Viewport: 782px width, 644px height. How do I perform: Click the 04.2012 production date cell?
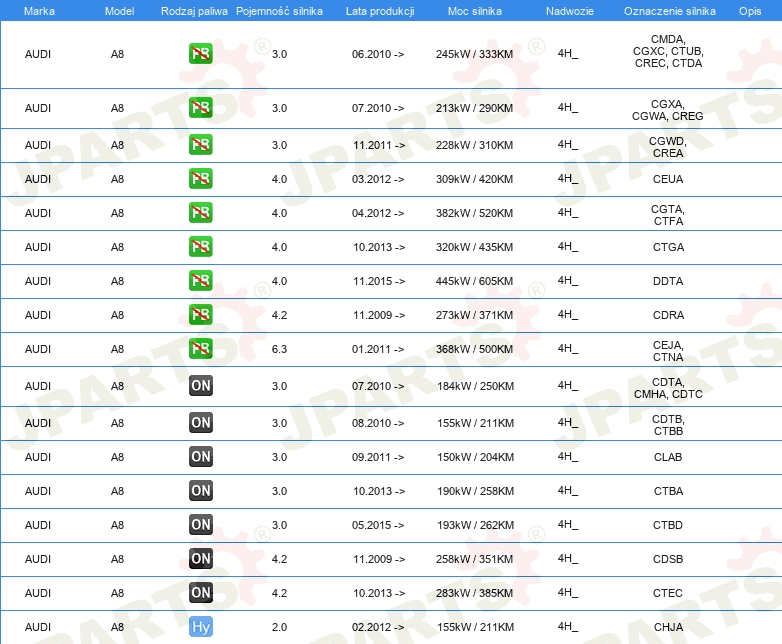tap(378, 213)
